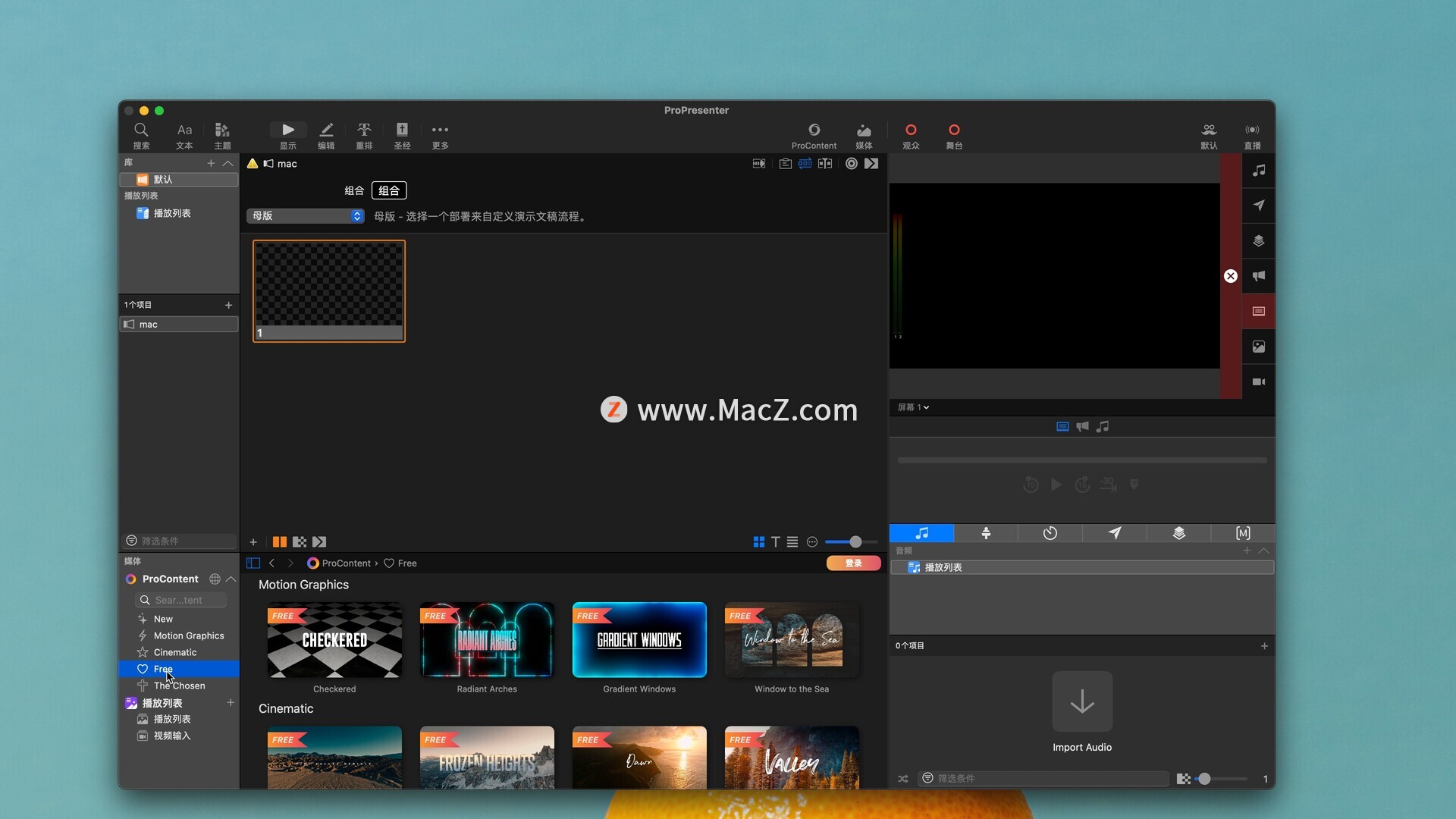This screenshot has height=819, width=1456.
Task: Toggle the Media (媒体) bin
Action: (864, 136)
